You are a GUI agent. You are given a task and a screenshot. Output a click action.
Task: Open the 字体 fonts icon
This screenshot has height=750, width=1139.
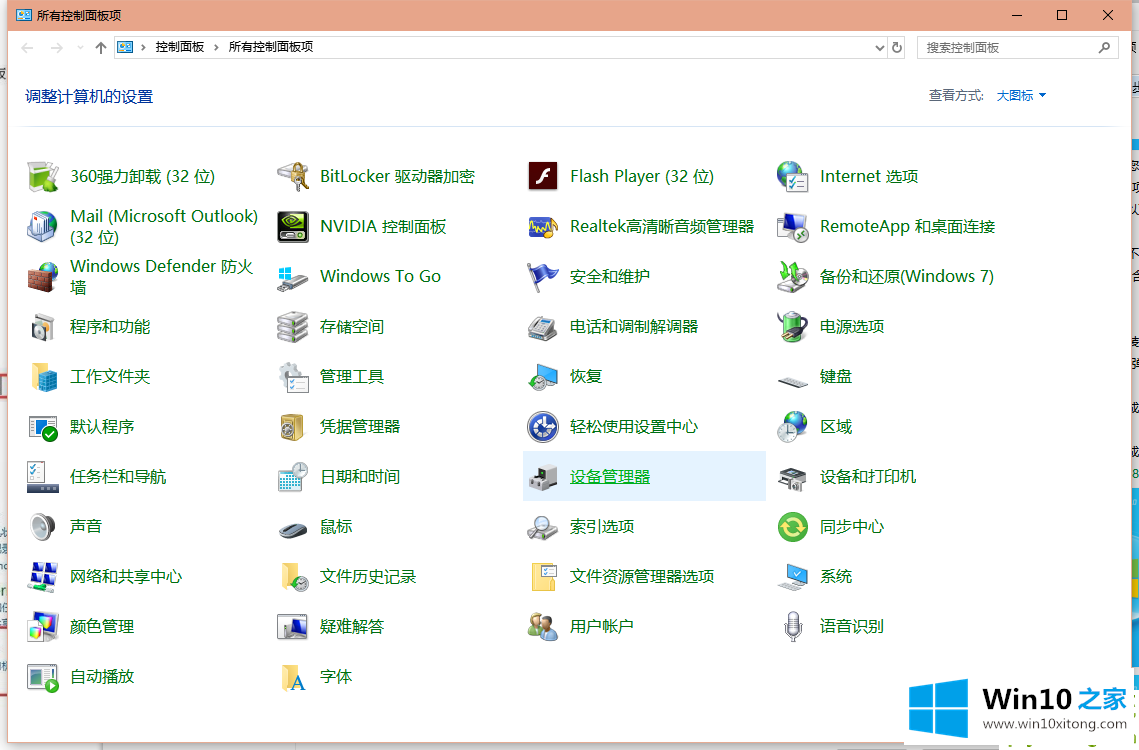tap(293, 677)
